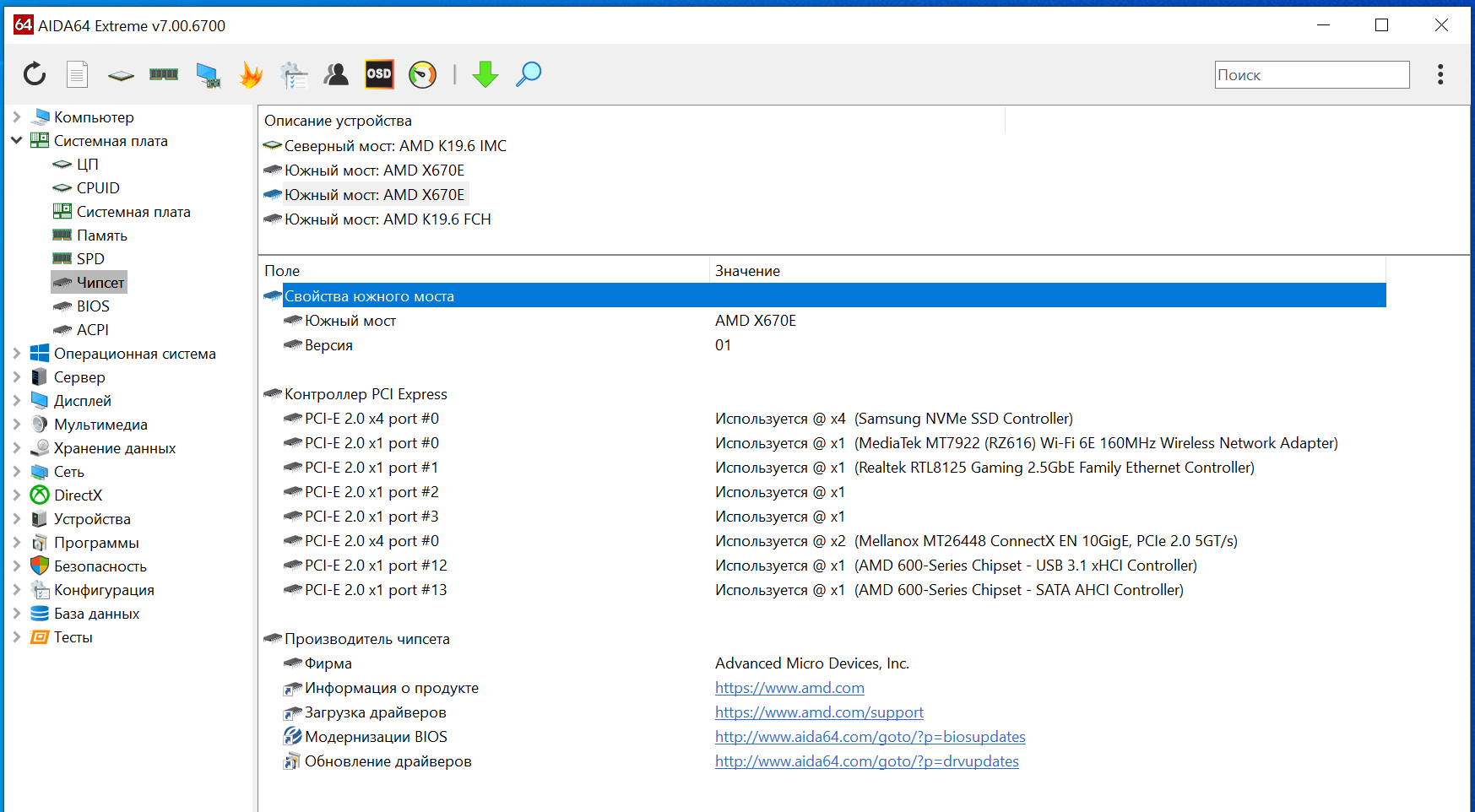Select ACPI in the sidebar tree

(93, 329)
